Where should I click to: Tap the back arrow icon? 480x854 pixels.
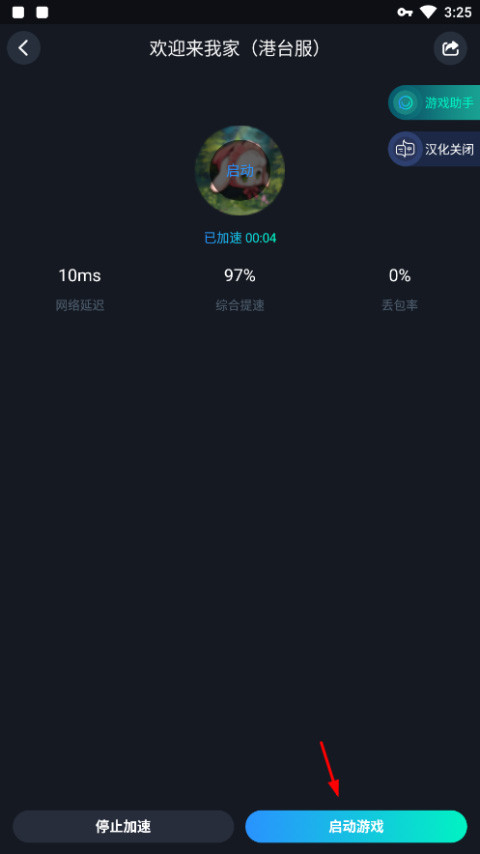point(23,48)
